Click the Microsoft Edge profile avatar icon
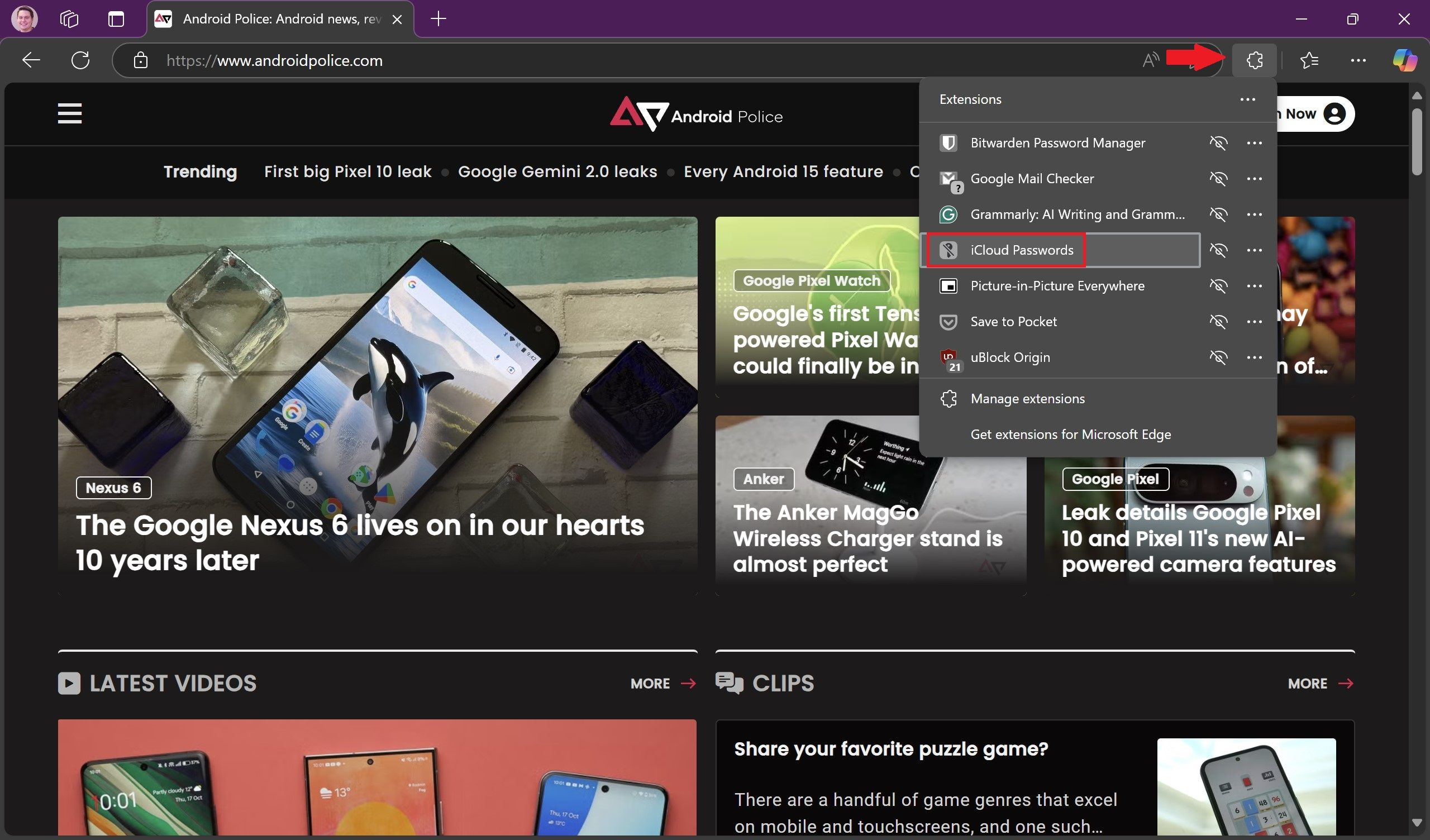 [x=24, y=18]
